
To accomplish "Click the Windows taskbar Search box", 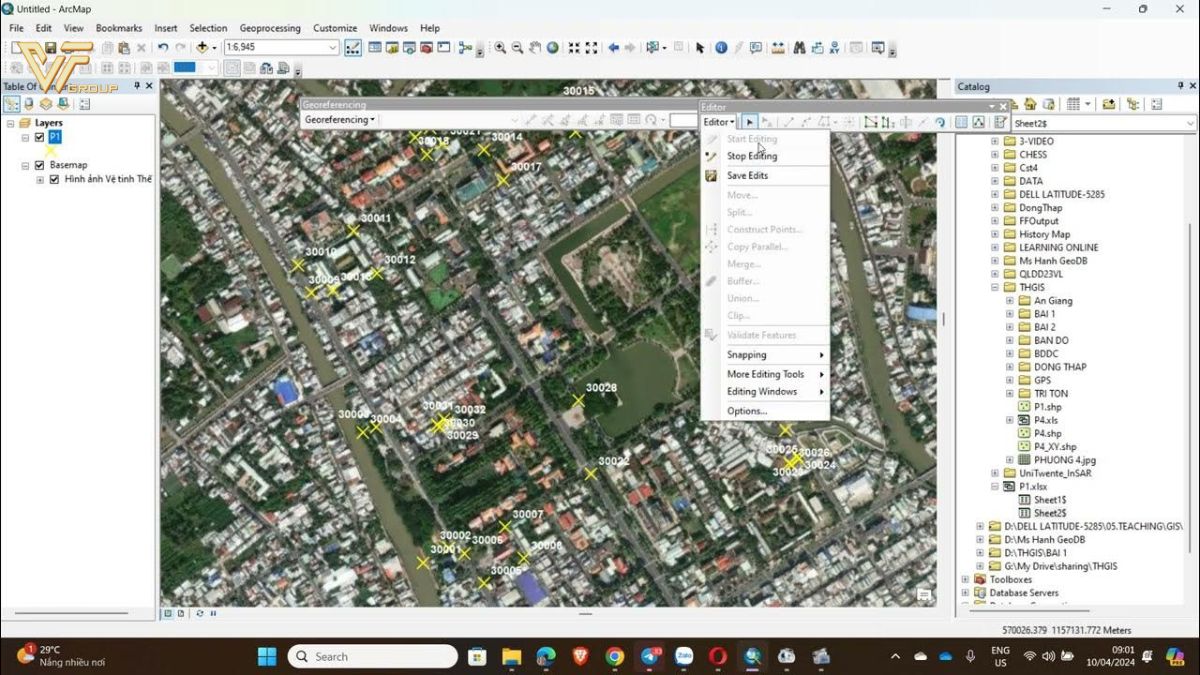I will click(373, 656).
